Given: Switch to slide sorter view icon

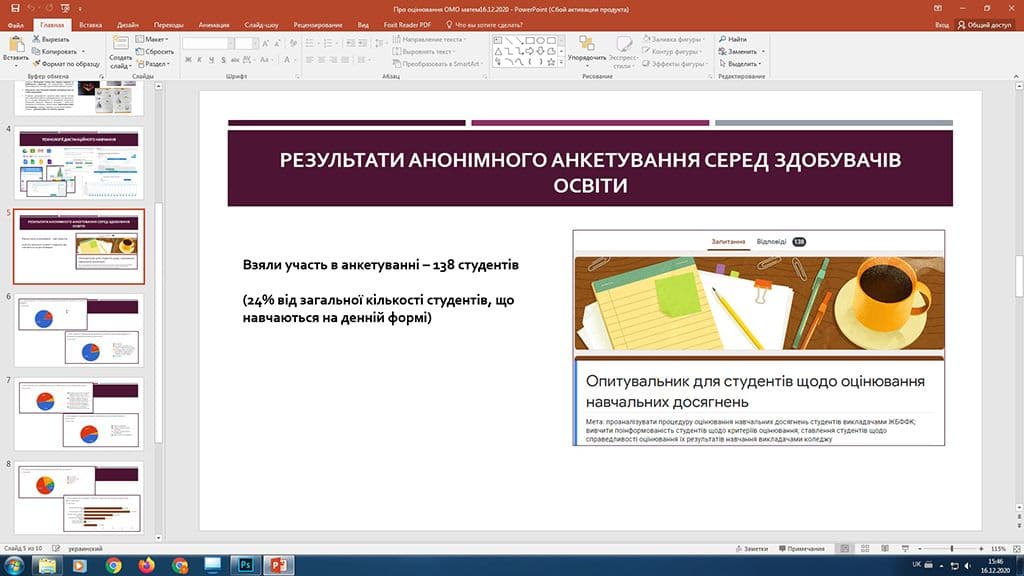Looking at the screenshot, I should click(x=865, y=549).
